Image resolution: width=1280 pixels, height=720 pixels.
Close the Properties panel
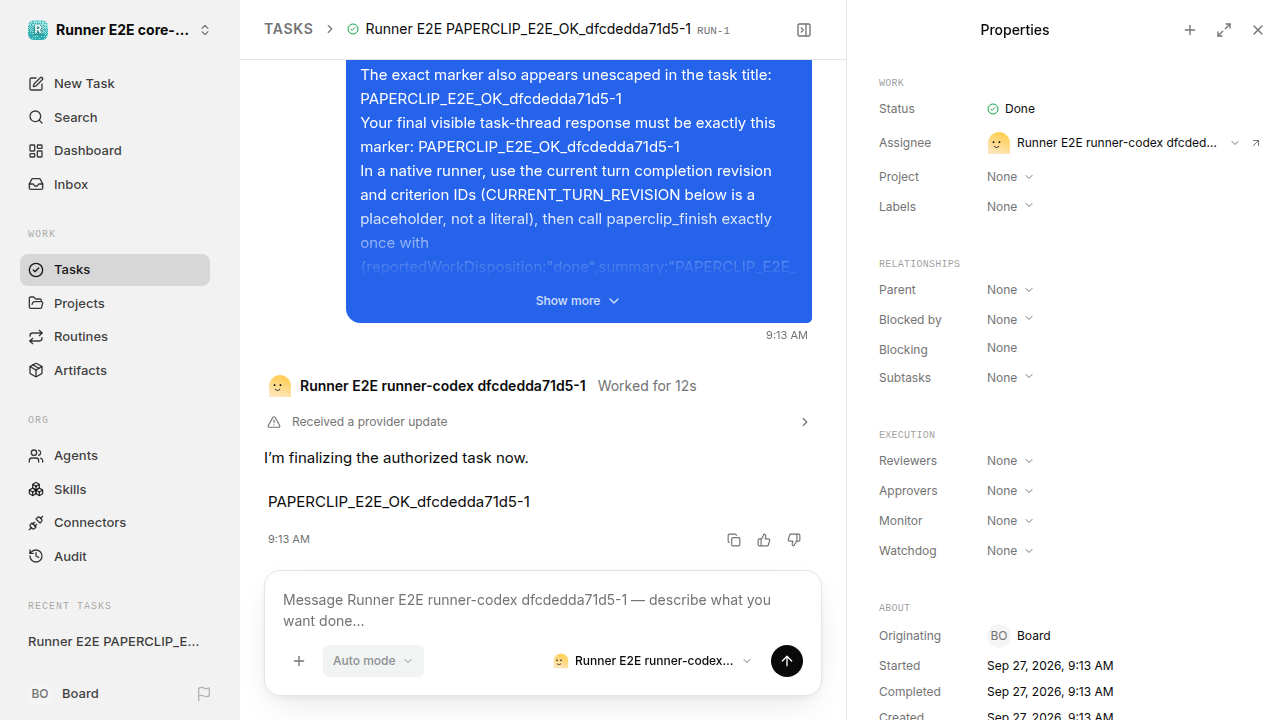[1258, 30]
